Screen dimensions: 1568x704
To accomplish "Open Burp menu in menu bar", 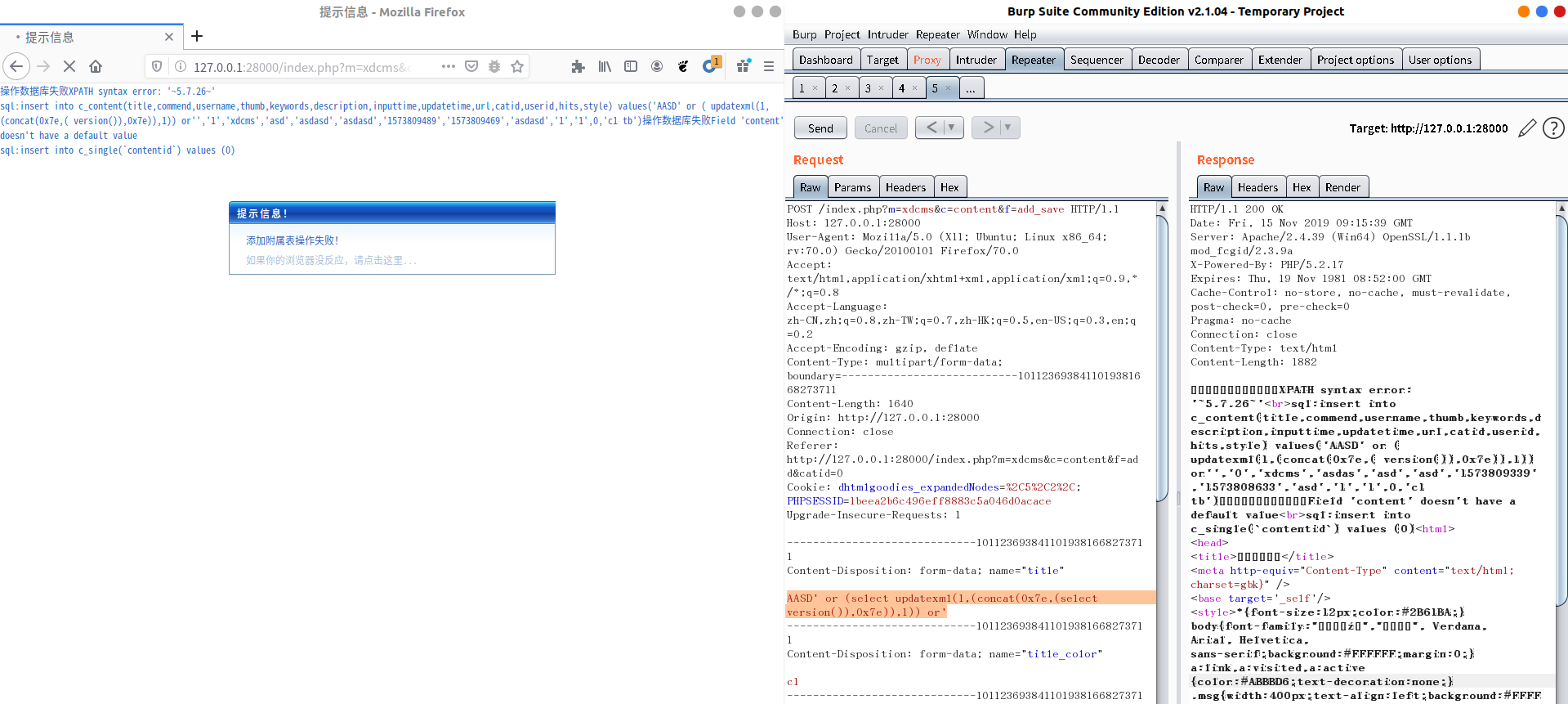I will [804, 34].
